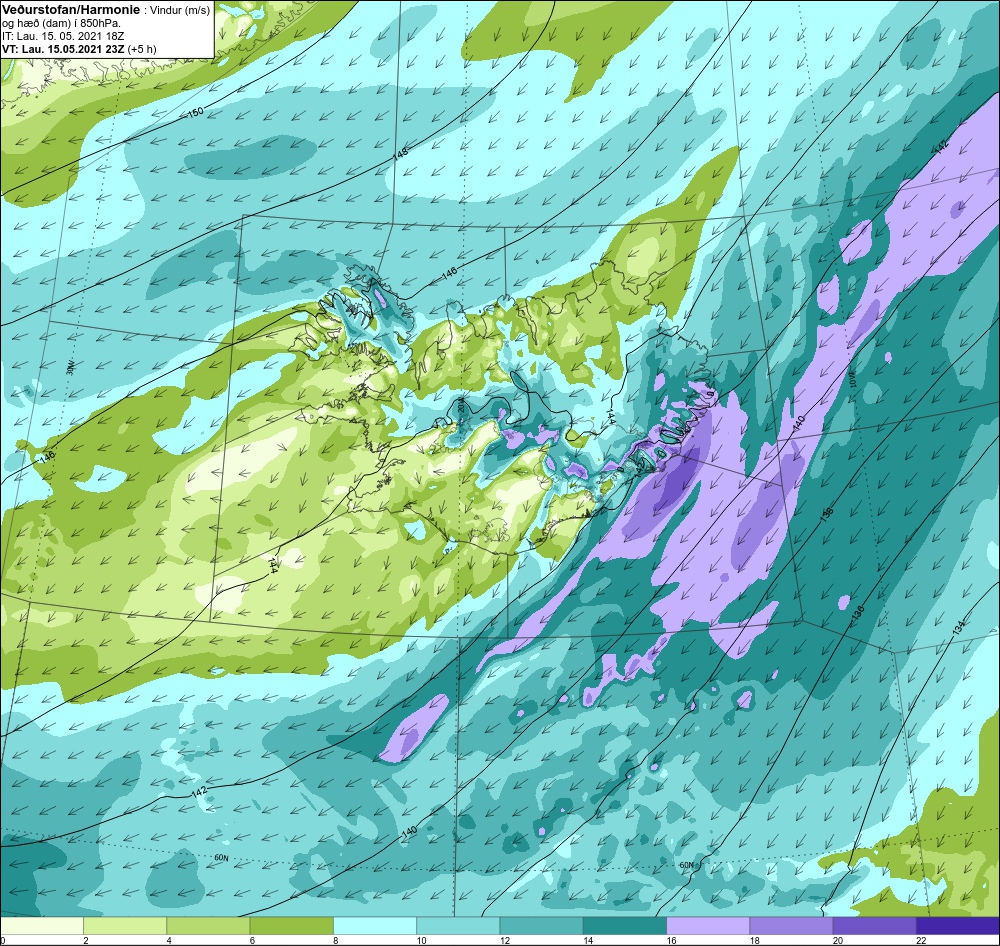Click the "134" height contour label
Image resolution: width=1000 pixels, height=946 pixels.
[959, 626]
